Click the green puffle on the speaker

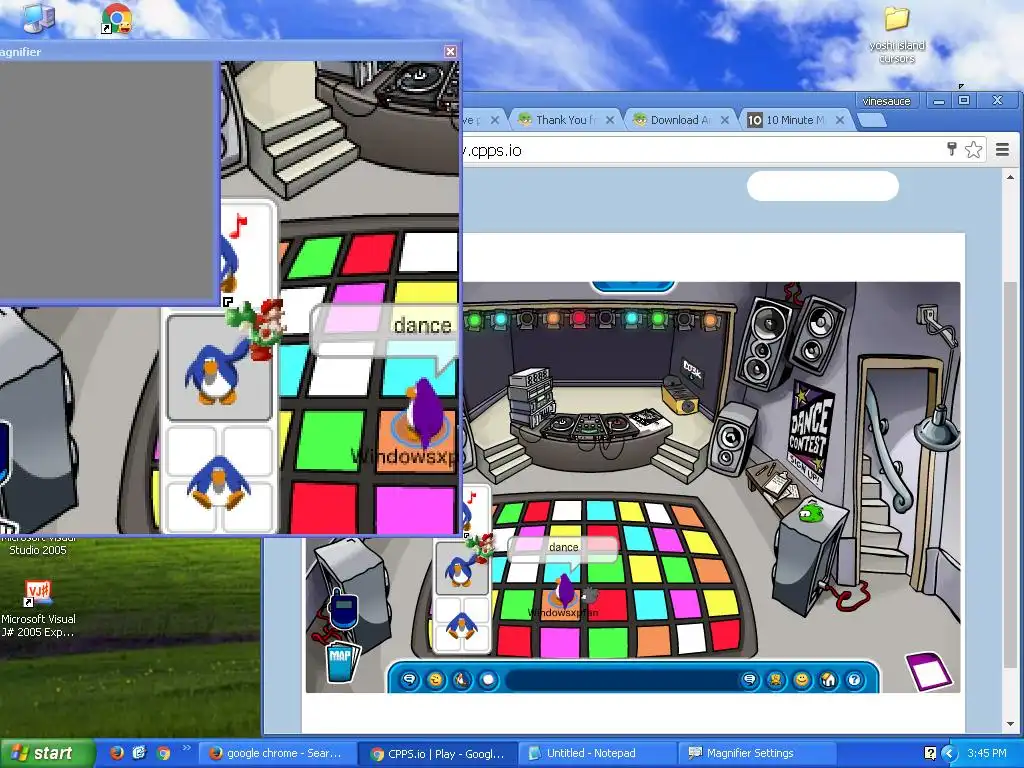point(810,512)
